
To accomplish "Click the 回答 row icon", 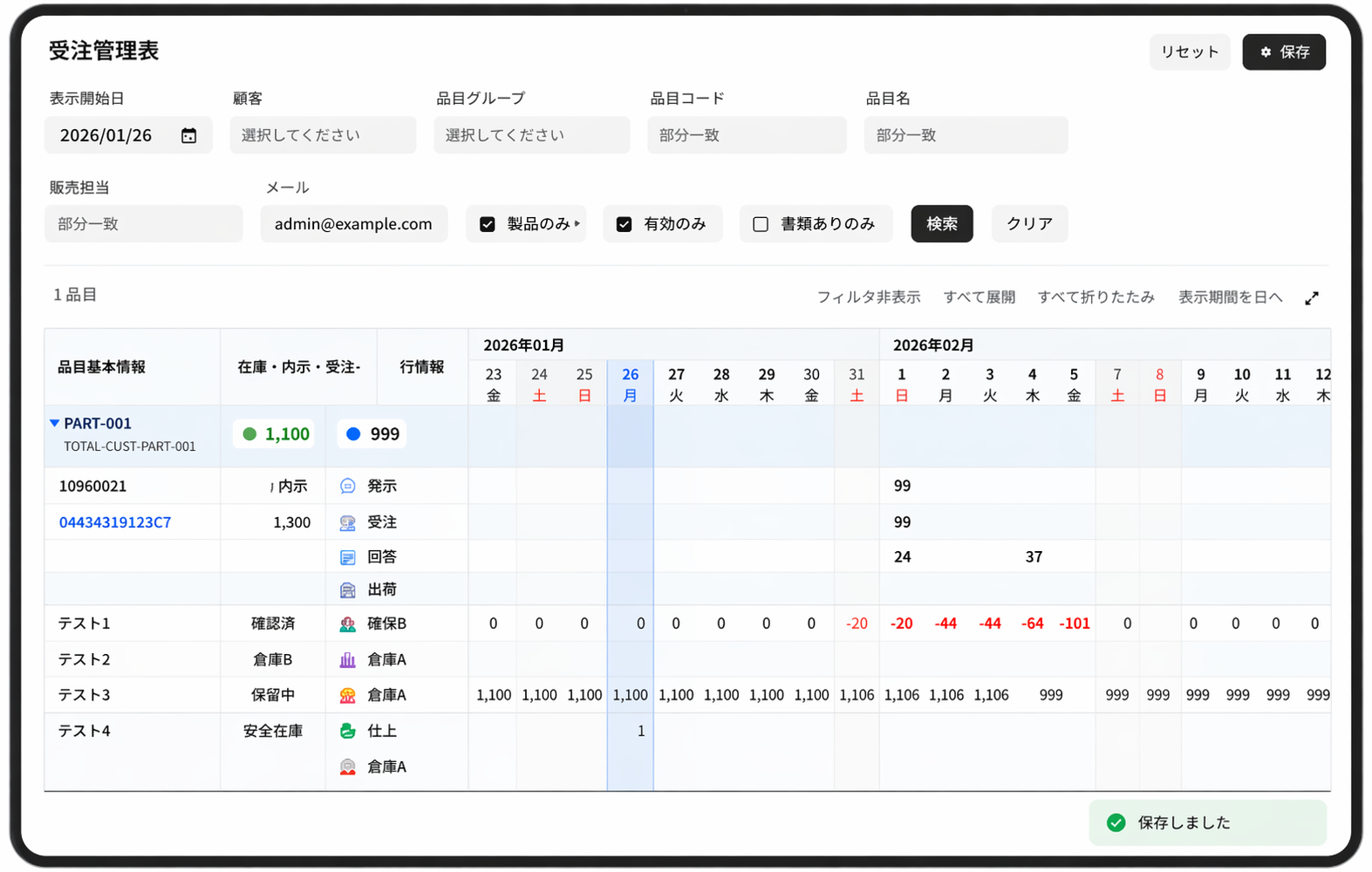I will coord(347,557).
